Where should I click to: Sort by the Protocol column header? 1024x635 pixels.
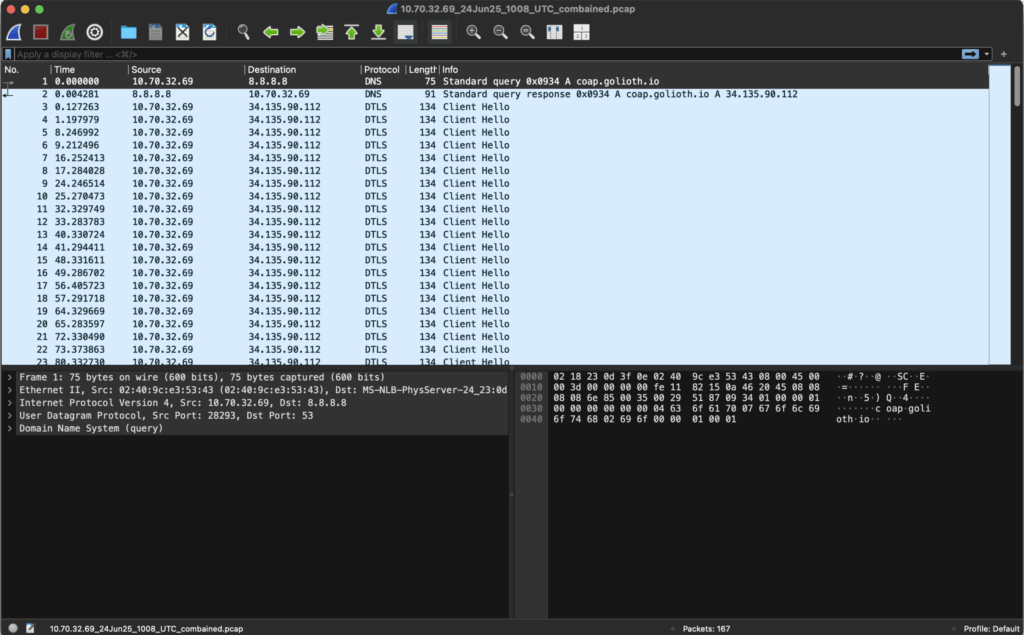point(382,69)
